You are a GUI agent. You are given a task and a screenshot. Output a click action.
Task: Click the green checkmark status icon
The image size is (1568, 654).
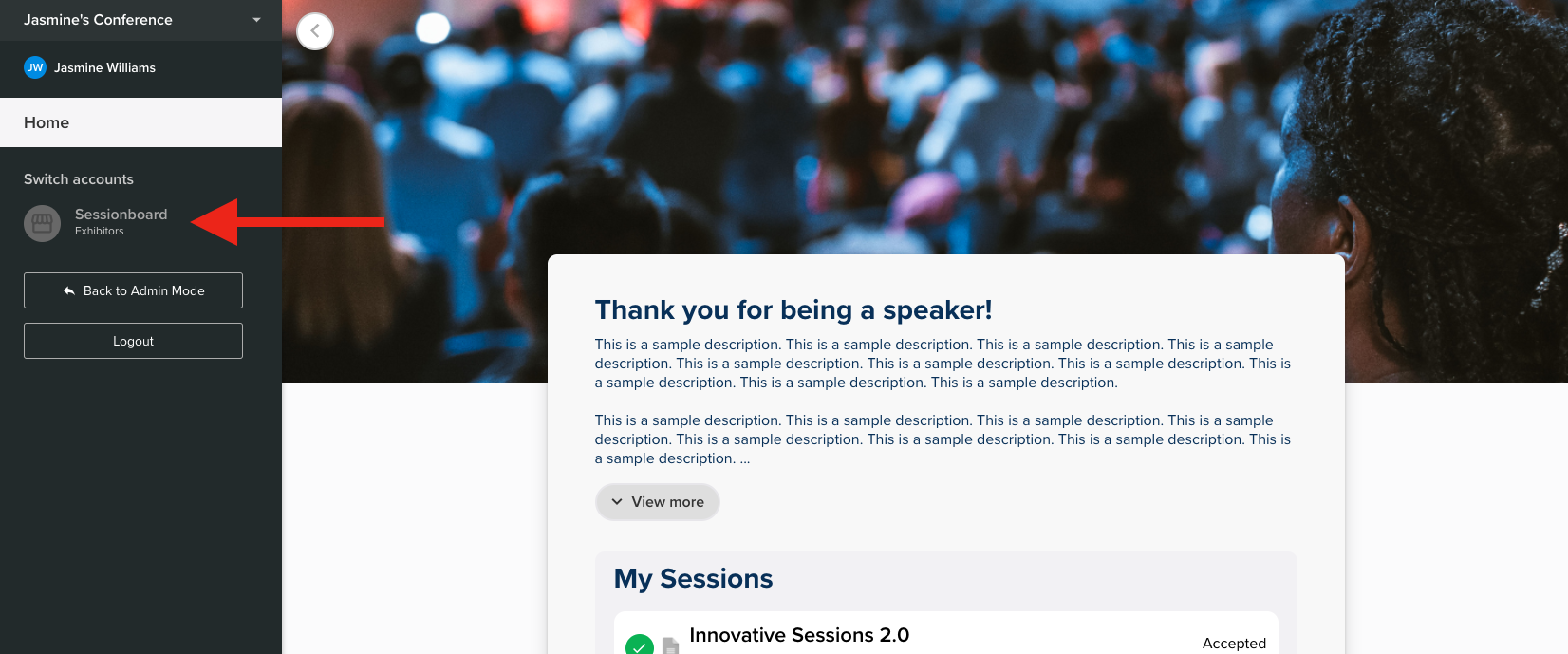point(640,645)
